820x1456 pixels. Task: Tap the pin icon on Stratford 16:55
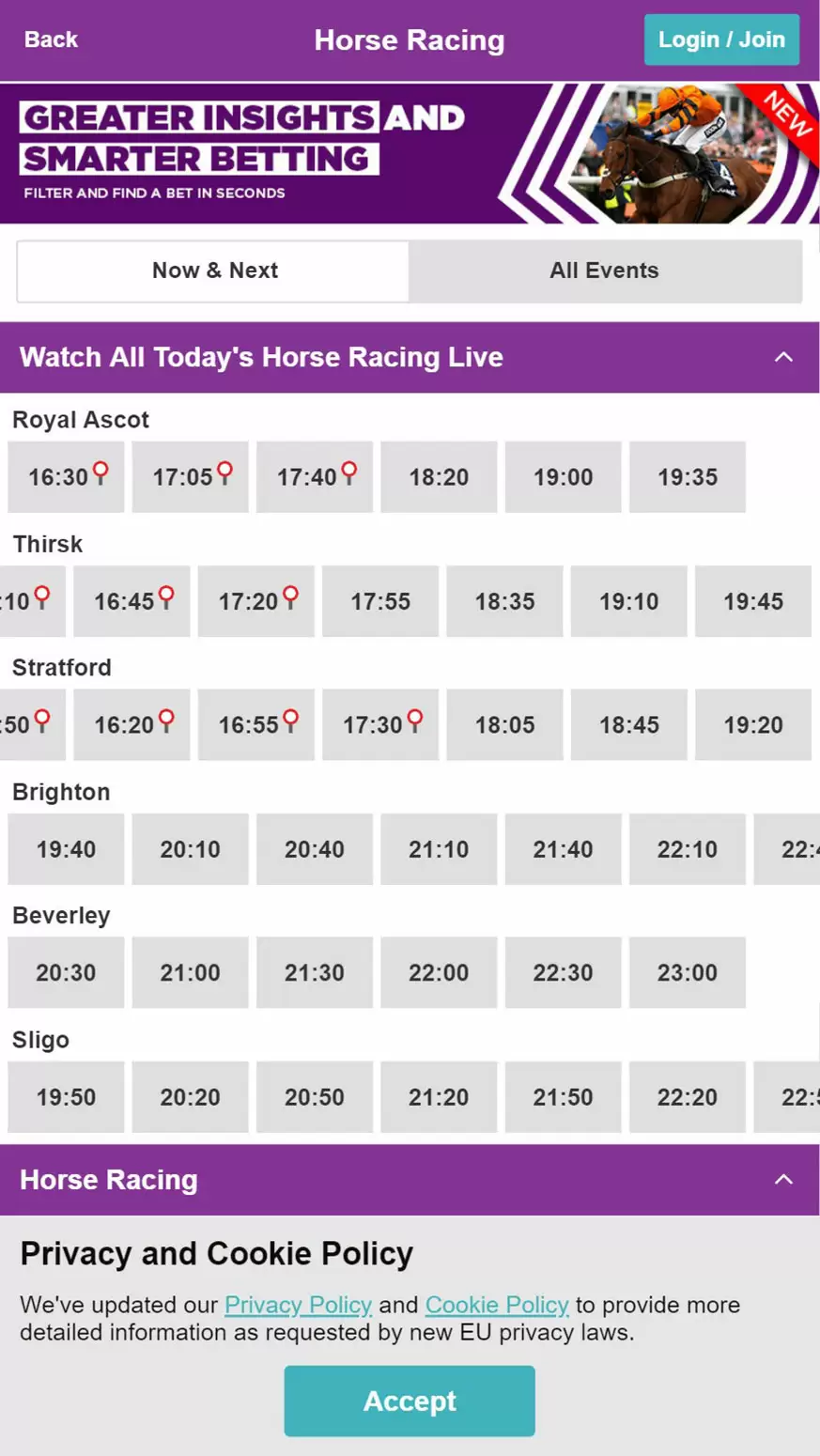pos(290,720)
